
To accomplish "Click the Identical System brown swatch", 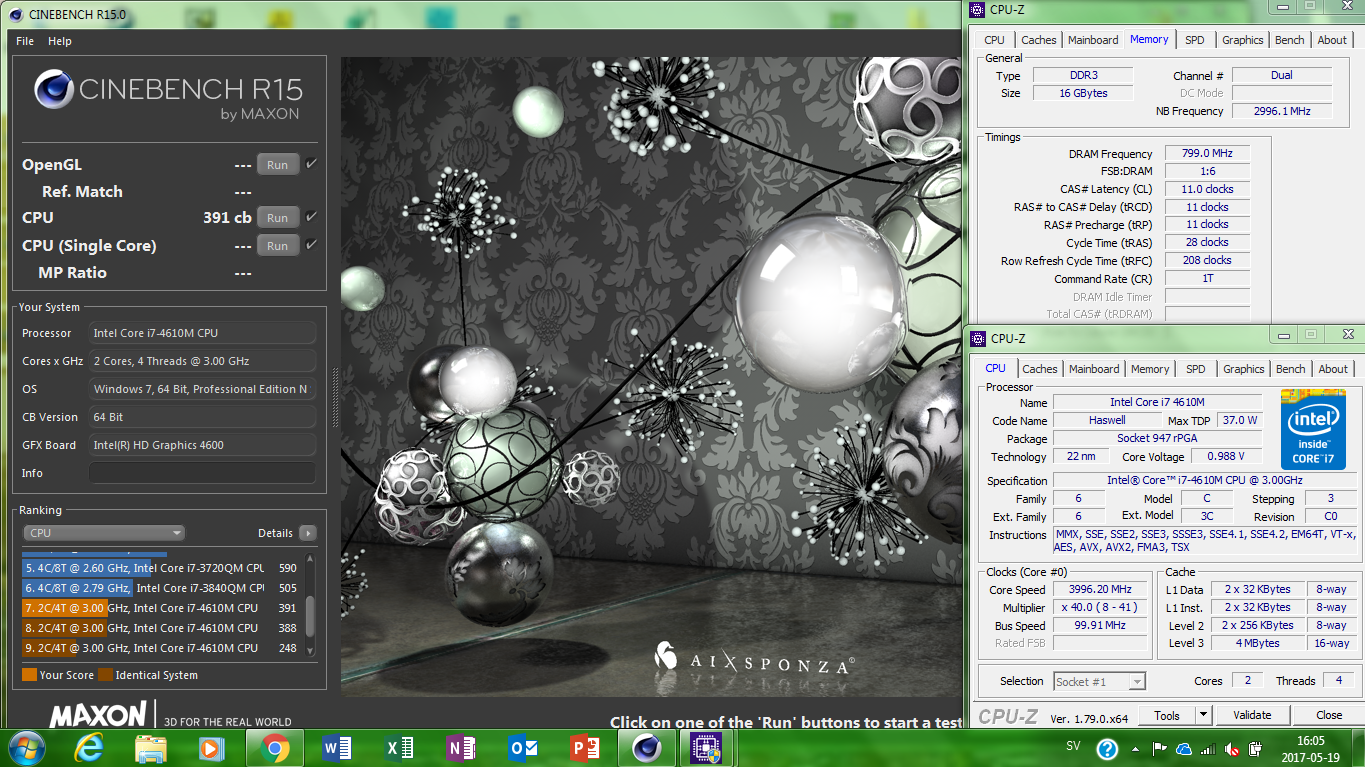I will [105, 675].
